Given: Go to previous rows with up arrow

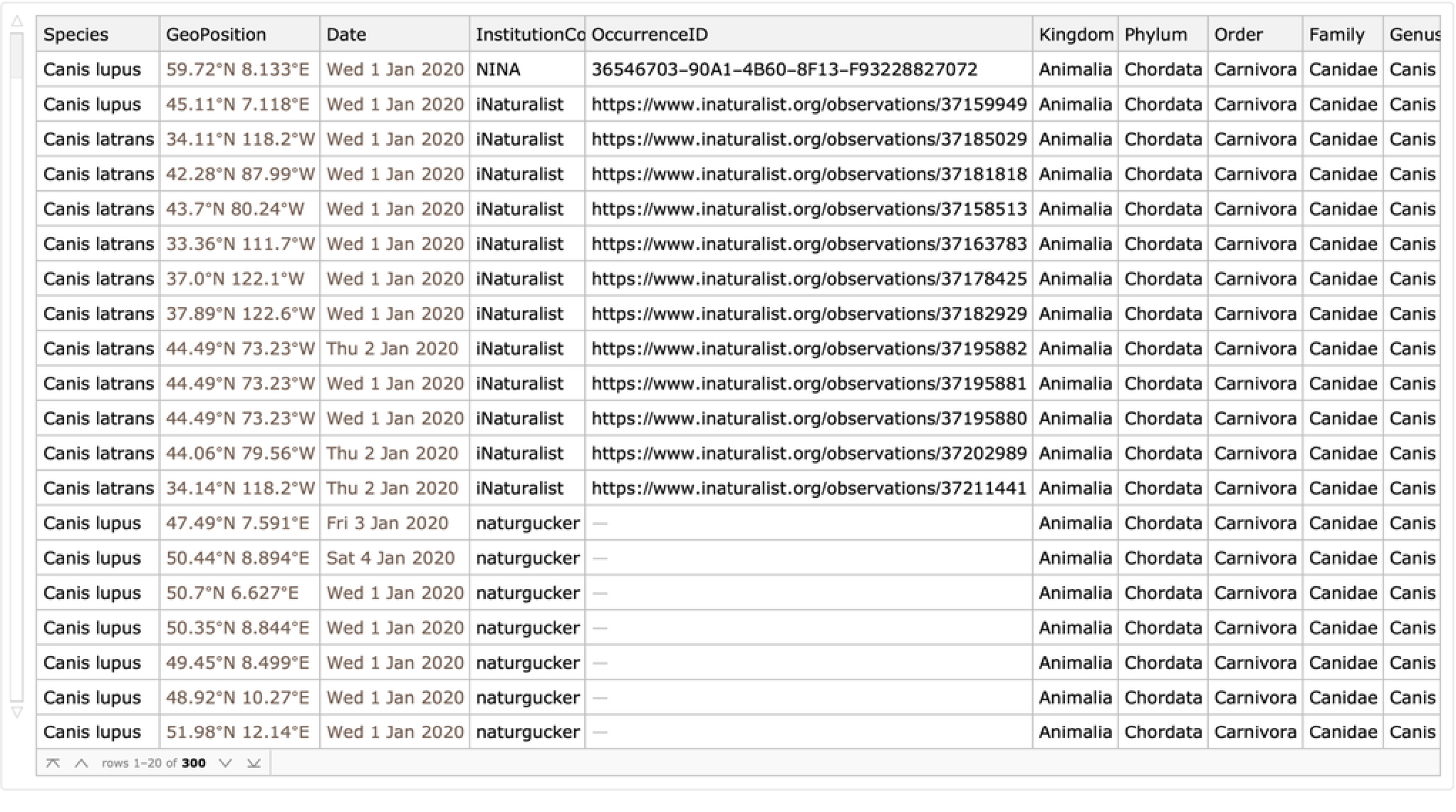Looking at the screenshot, I should 81,763.
